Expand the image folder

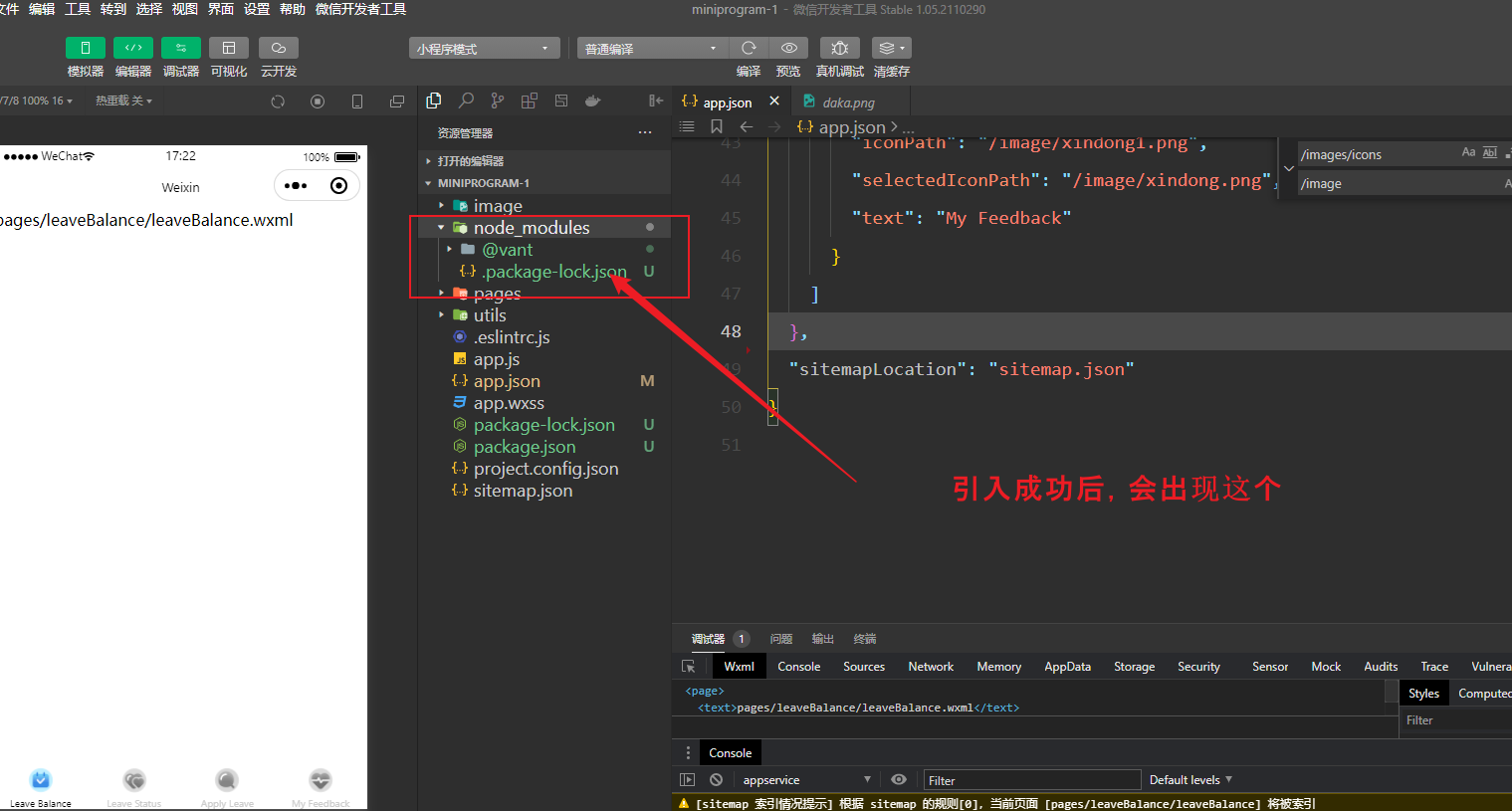[x=544, y=206]
